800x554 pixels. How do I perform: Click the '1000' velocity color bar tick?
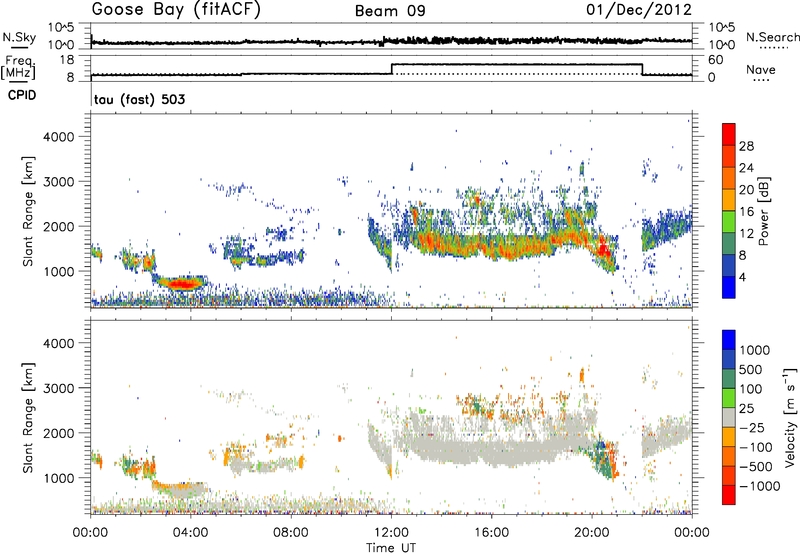[755, 350]
